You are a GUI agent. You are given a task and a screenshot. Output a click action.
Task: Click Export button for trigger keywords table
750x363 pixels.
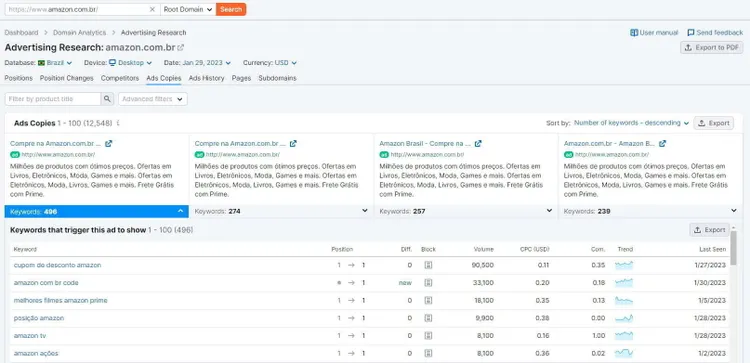pos(709,230)
